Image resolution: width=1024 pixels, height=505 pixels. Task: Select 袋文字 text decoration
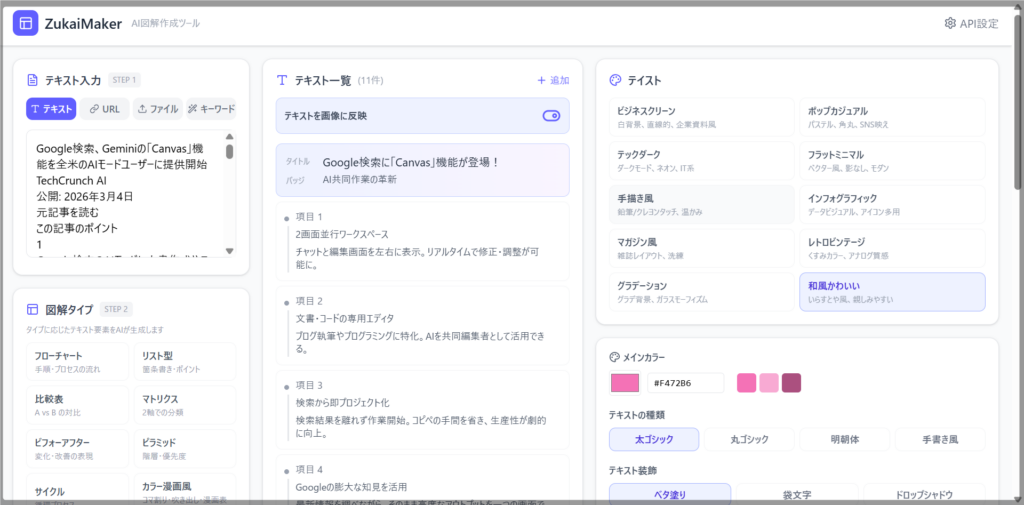[x=797, y=494]
